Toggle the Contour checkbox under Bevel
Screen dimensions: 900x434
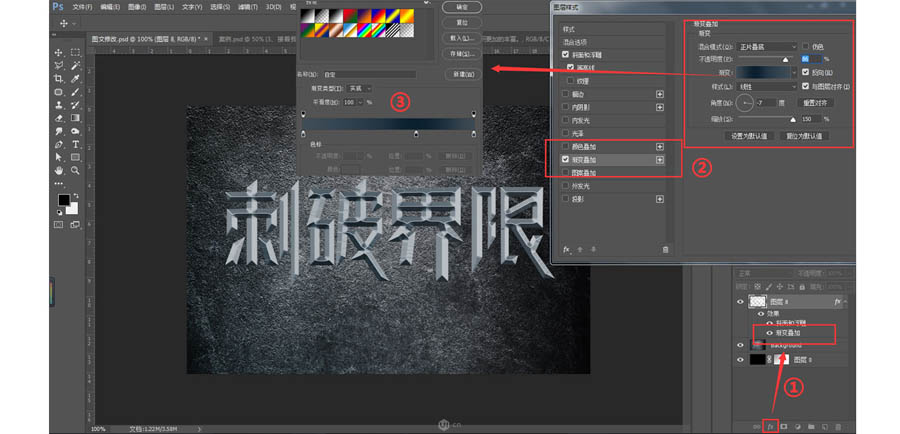[x=571, y=68]
